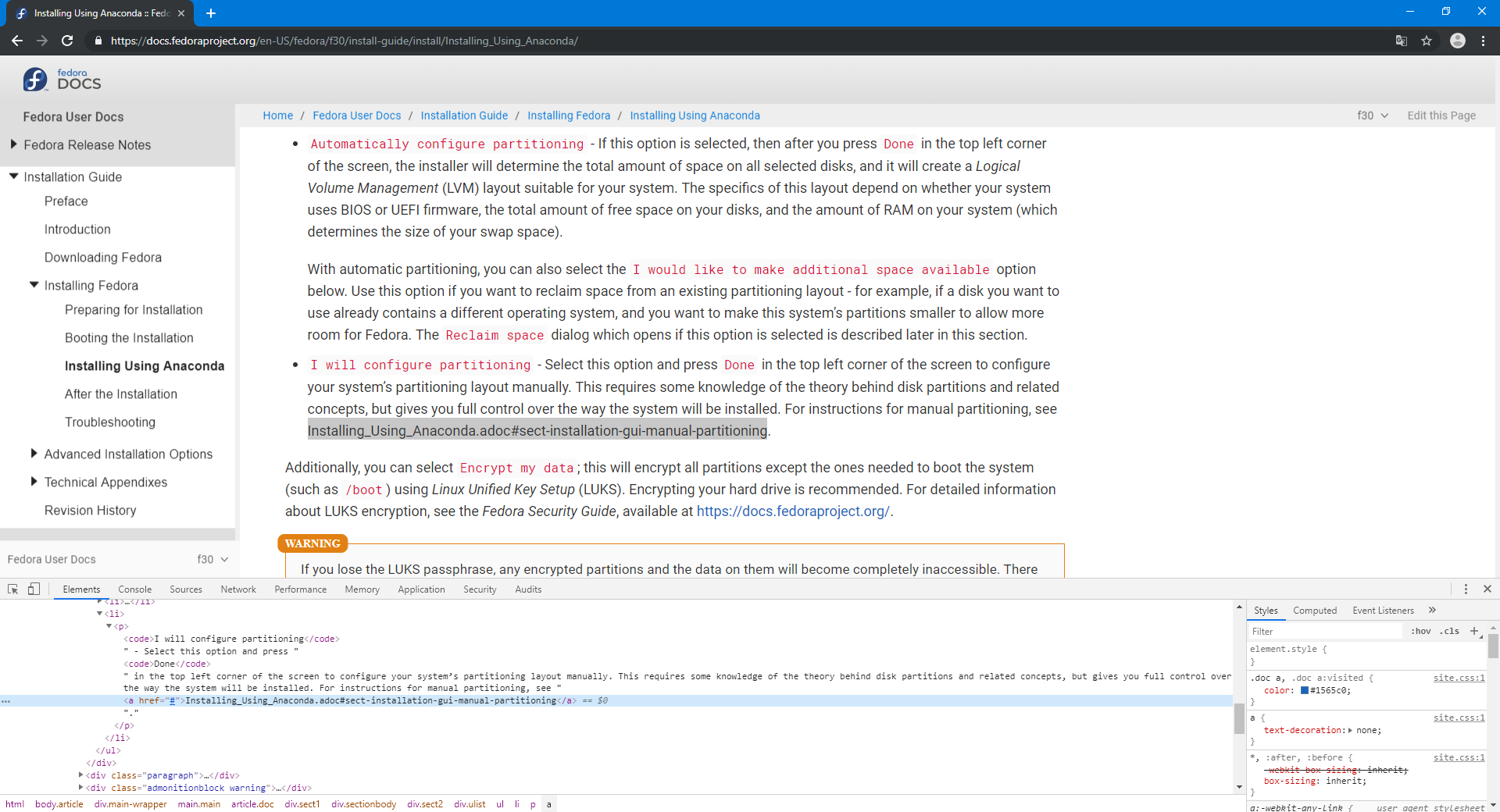Open a new browser tab
The height and width of the screenshot is (812, 1500).
[x=211, y=13]
